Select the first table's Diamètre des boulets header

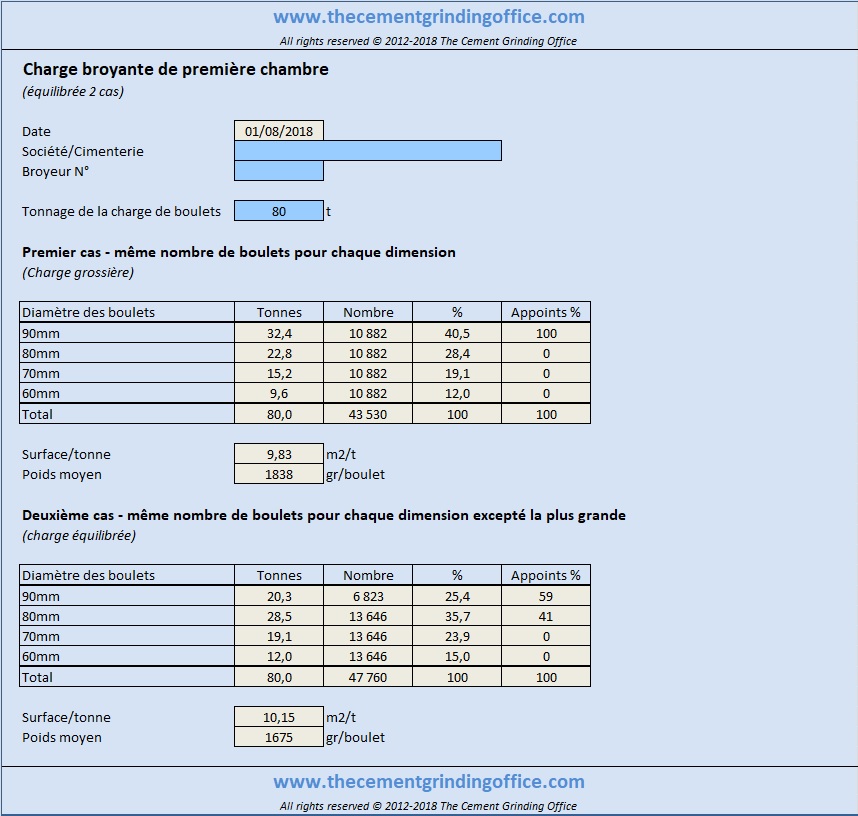127,312
